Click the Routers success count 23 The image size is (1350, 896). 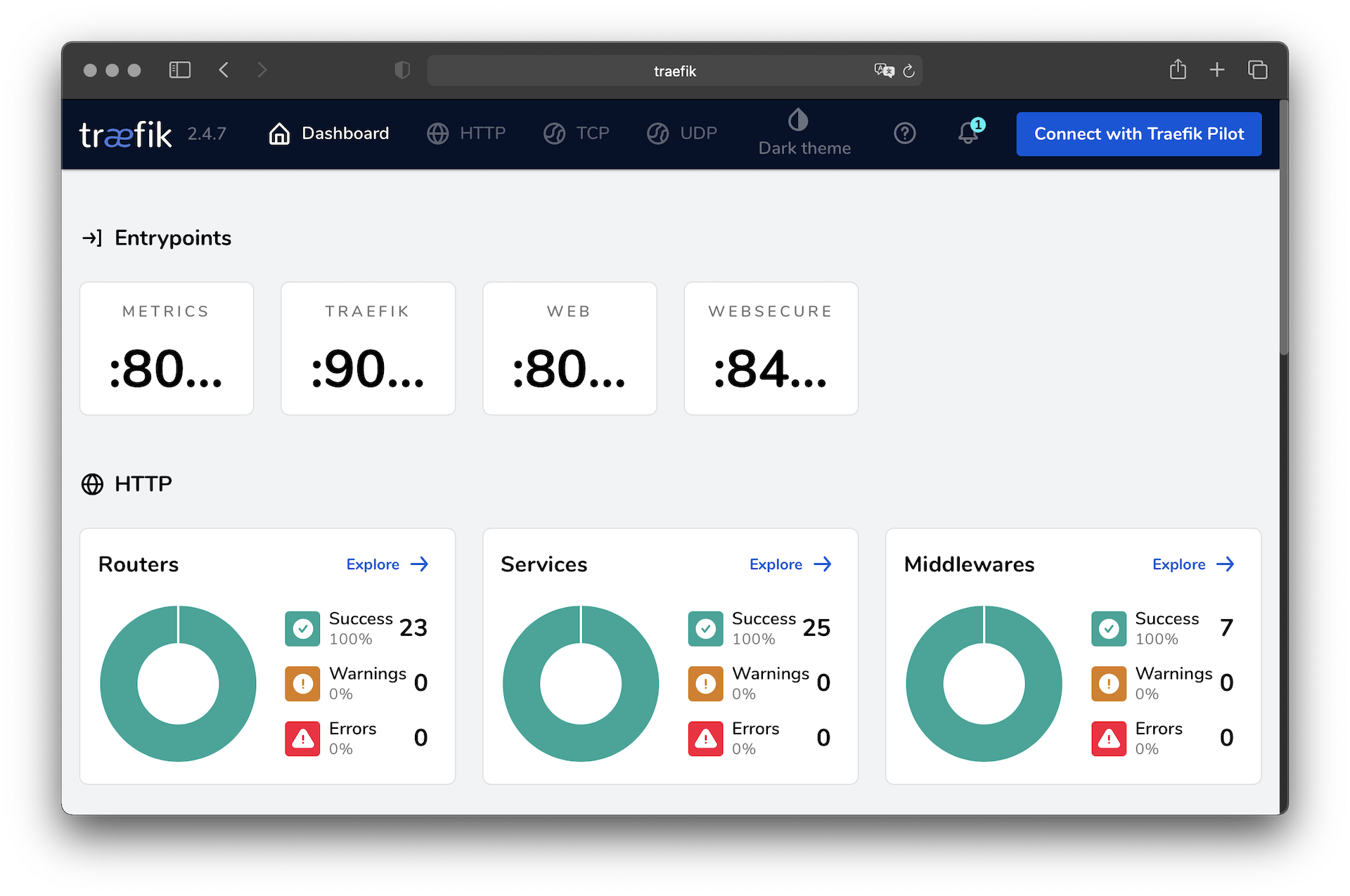(413, 628)
